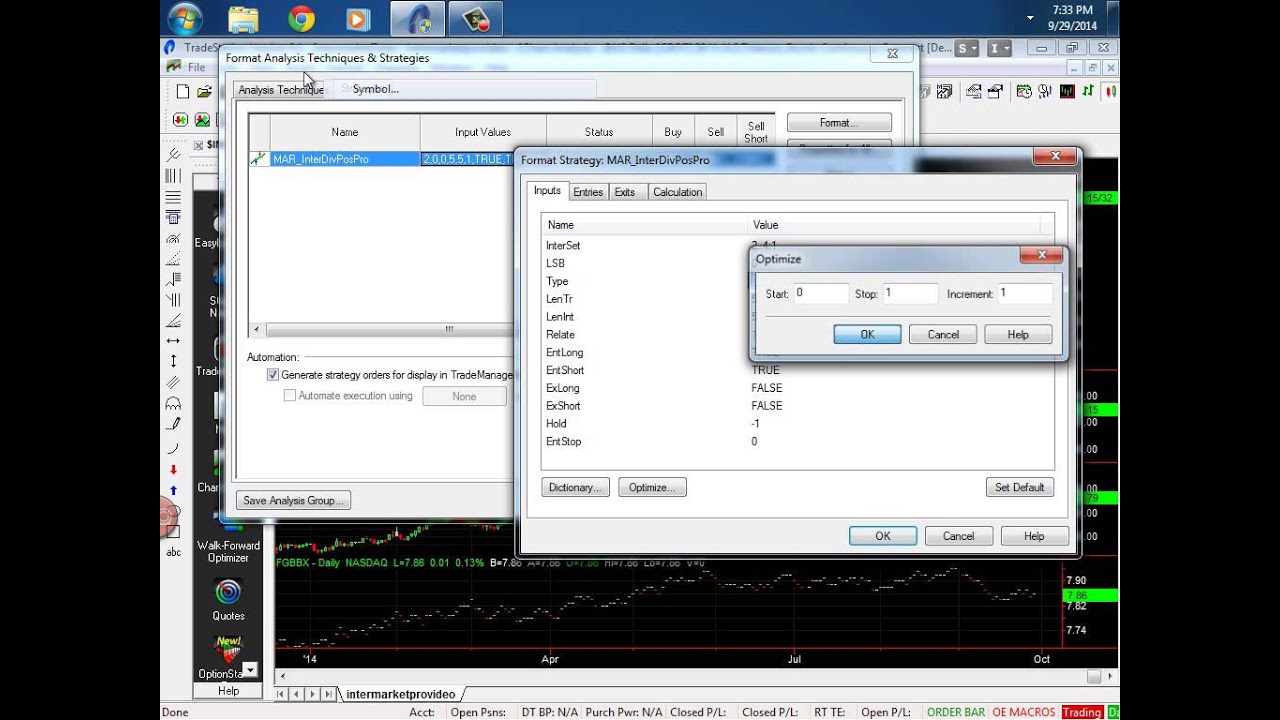Screen dimensions: 1280x720
Task: Click Cancel in the Optimize dialog
Action: coord(943,335)
